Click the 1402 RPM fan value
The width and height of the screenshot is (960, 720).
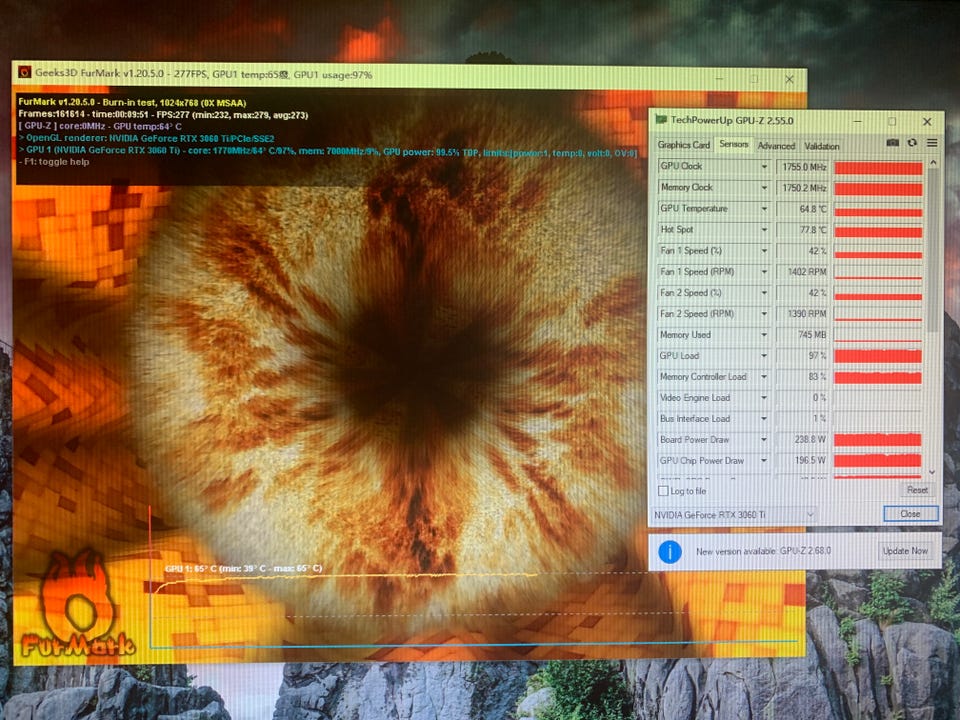click(803, 272)
